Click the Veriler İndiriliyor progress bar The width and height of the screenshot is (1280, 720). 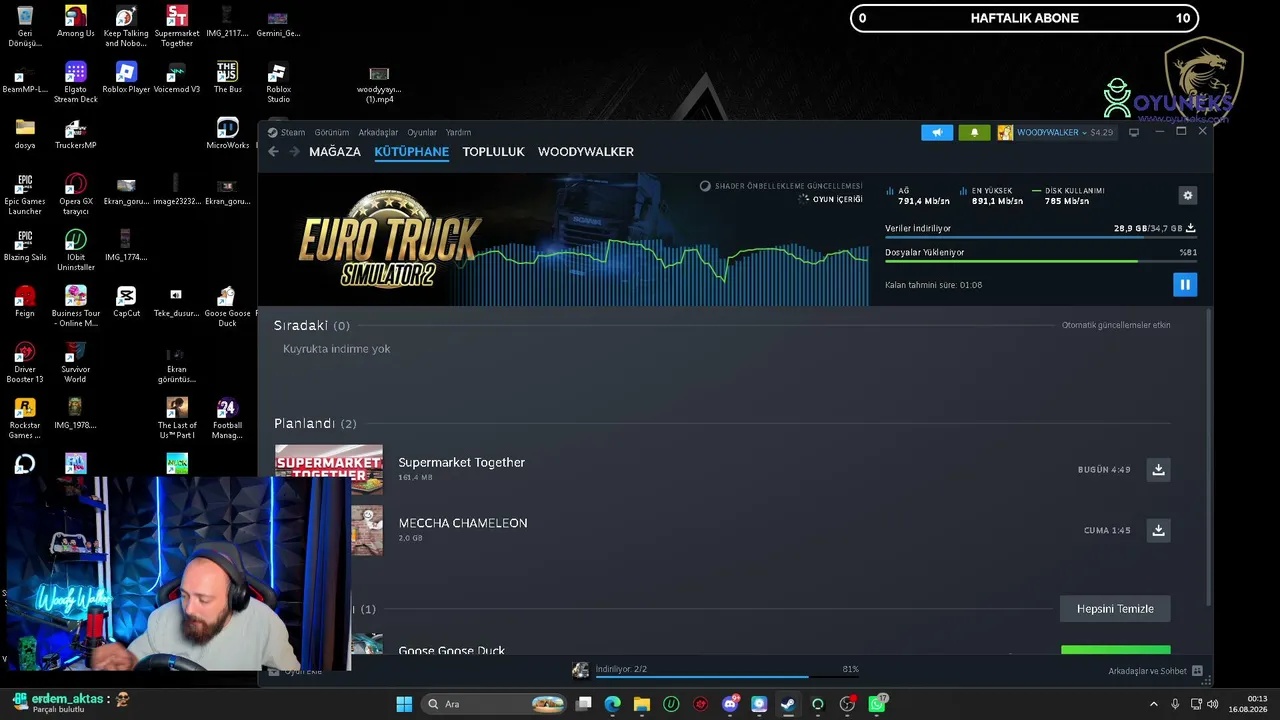(x=1040, y=238)
